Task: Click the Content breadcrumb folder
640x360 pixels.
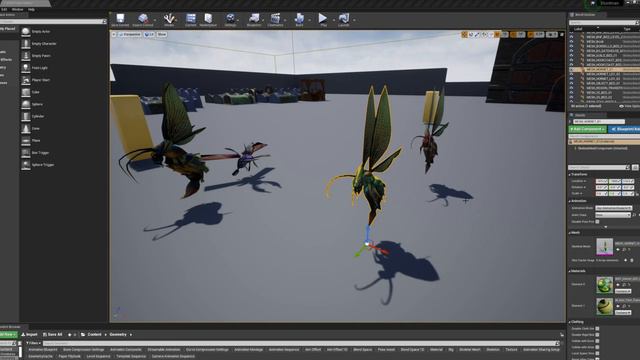Action: [94, 335]
